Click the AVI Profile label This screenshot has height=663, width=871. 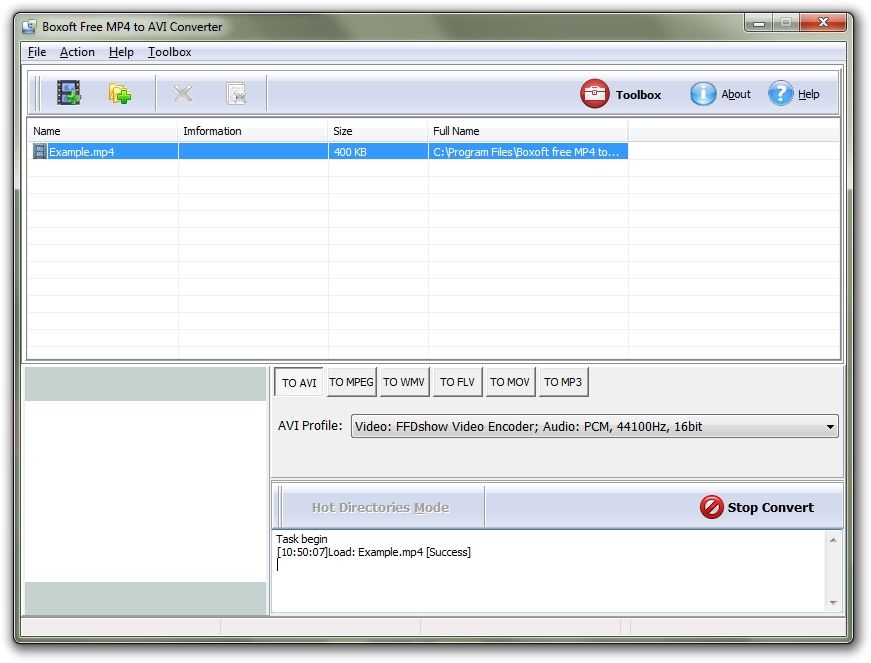pyautogui.click(x=310, y=425)
